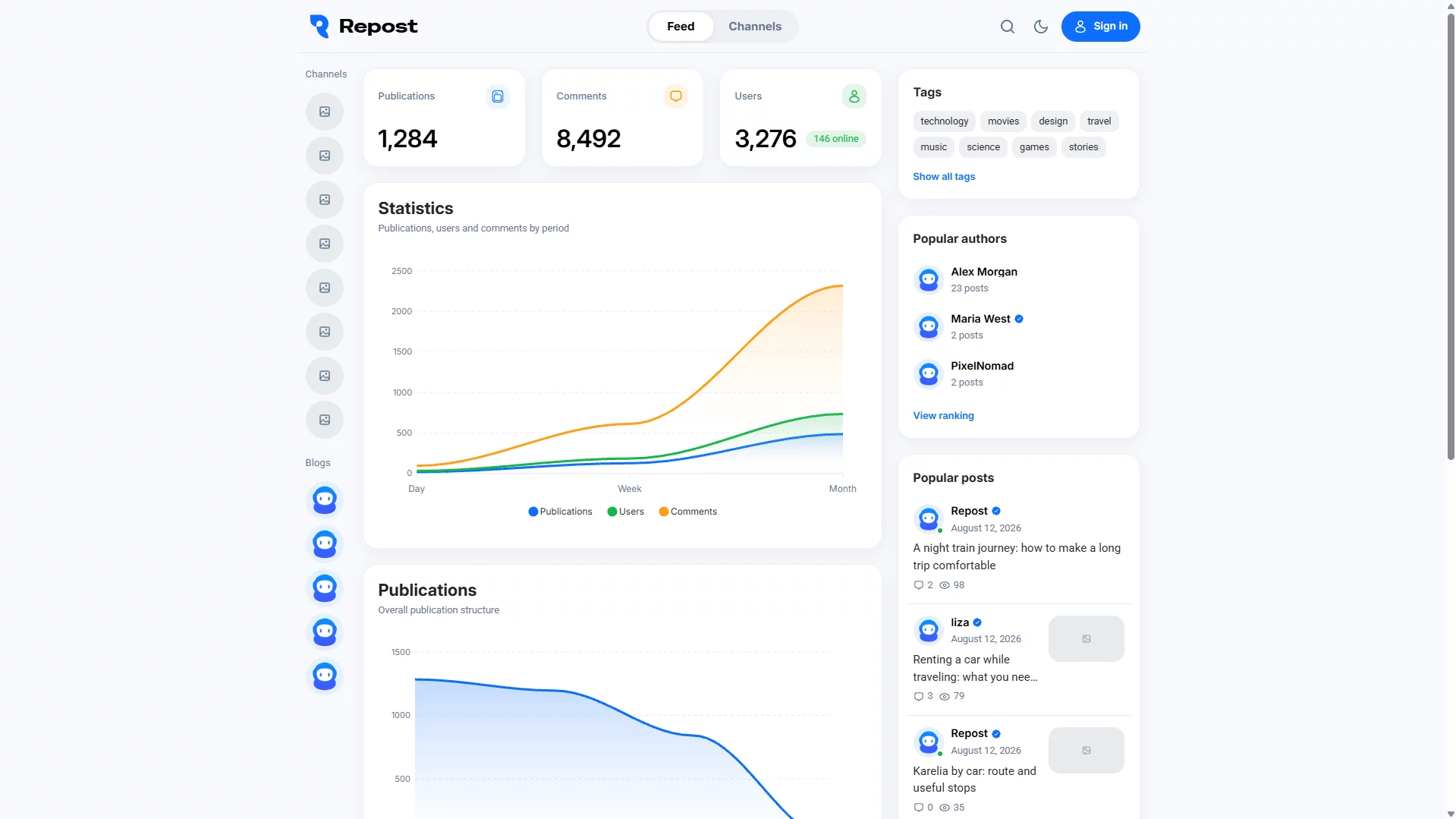Open the Show all tags link
The image size is (1456, 819).
(943, 177)
